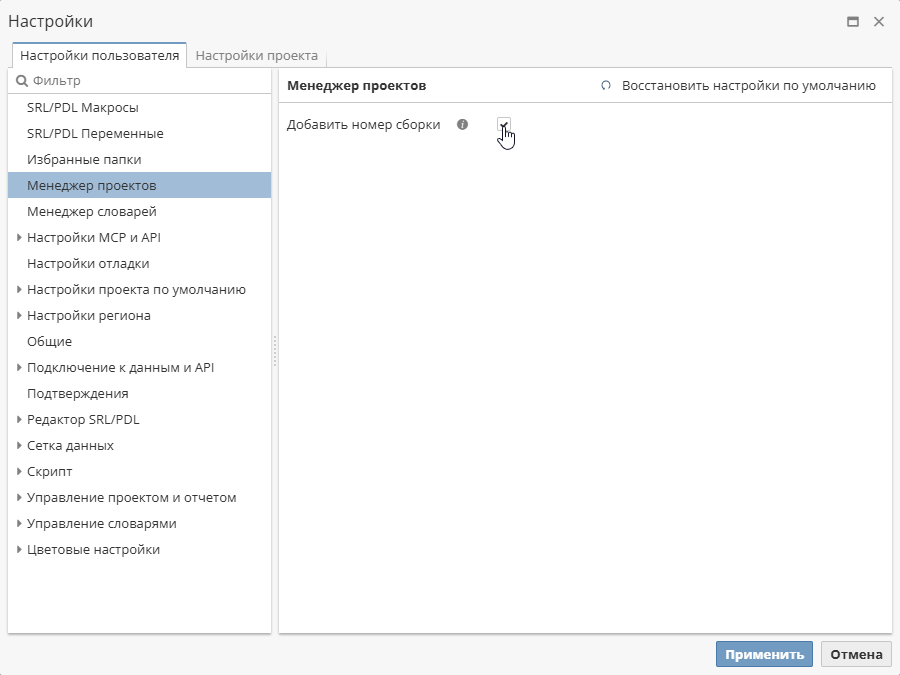Click Восстановить настройки по умолчанию link
The width and height of the screenshot is (900, 675).
(x=748, y=86)
